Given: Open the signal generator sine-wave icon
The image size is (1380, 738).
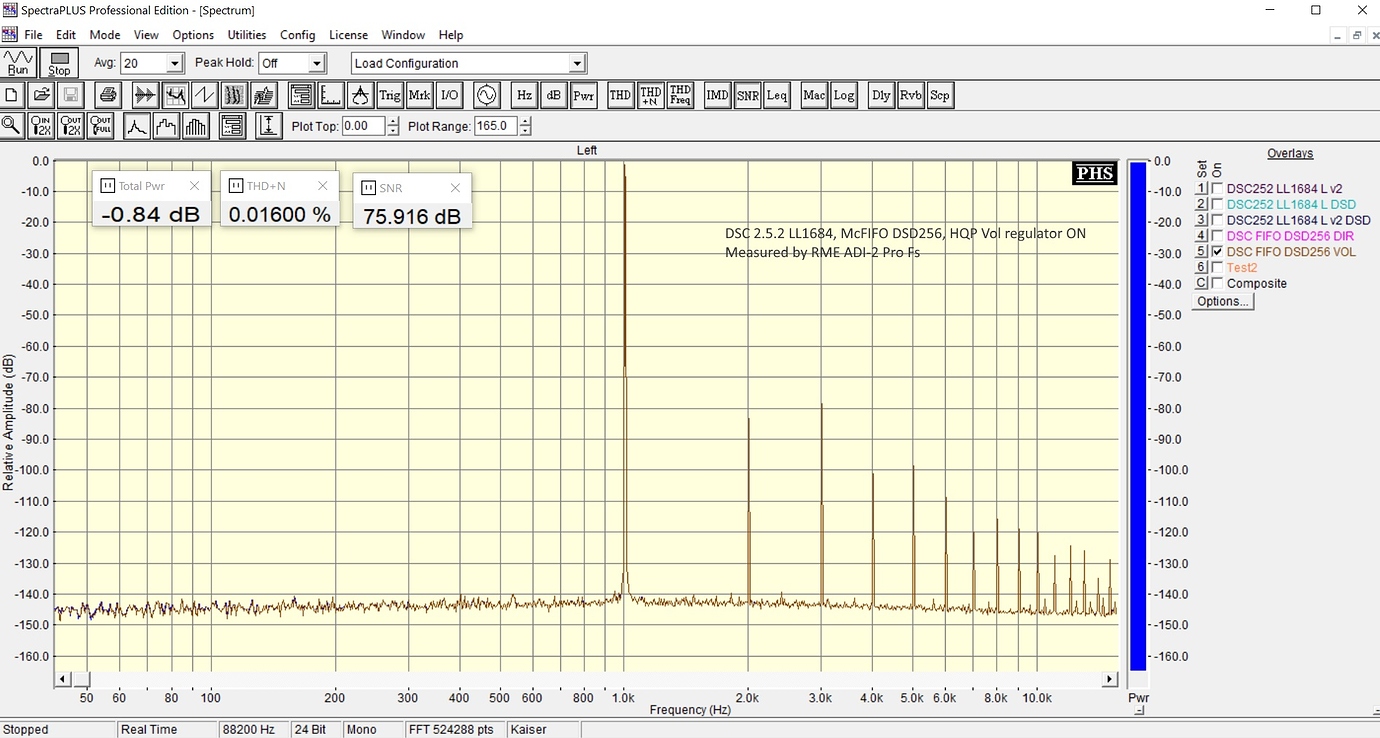Looking at the screenshot, I should click(486, 96).
